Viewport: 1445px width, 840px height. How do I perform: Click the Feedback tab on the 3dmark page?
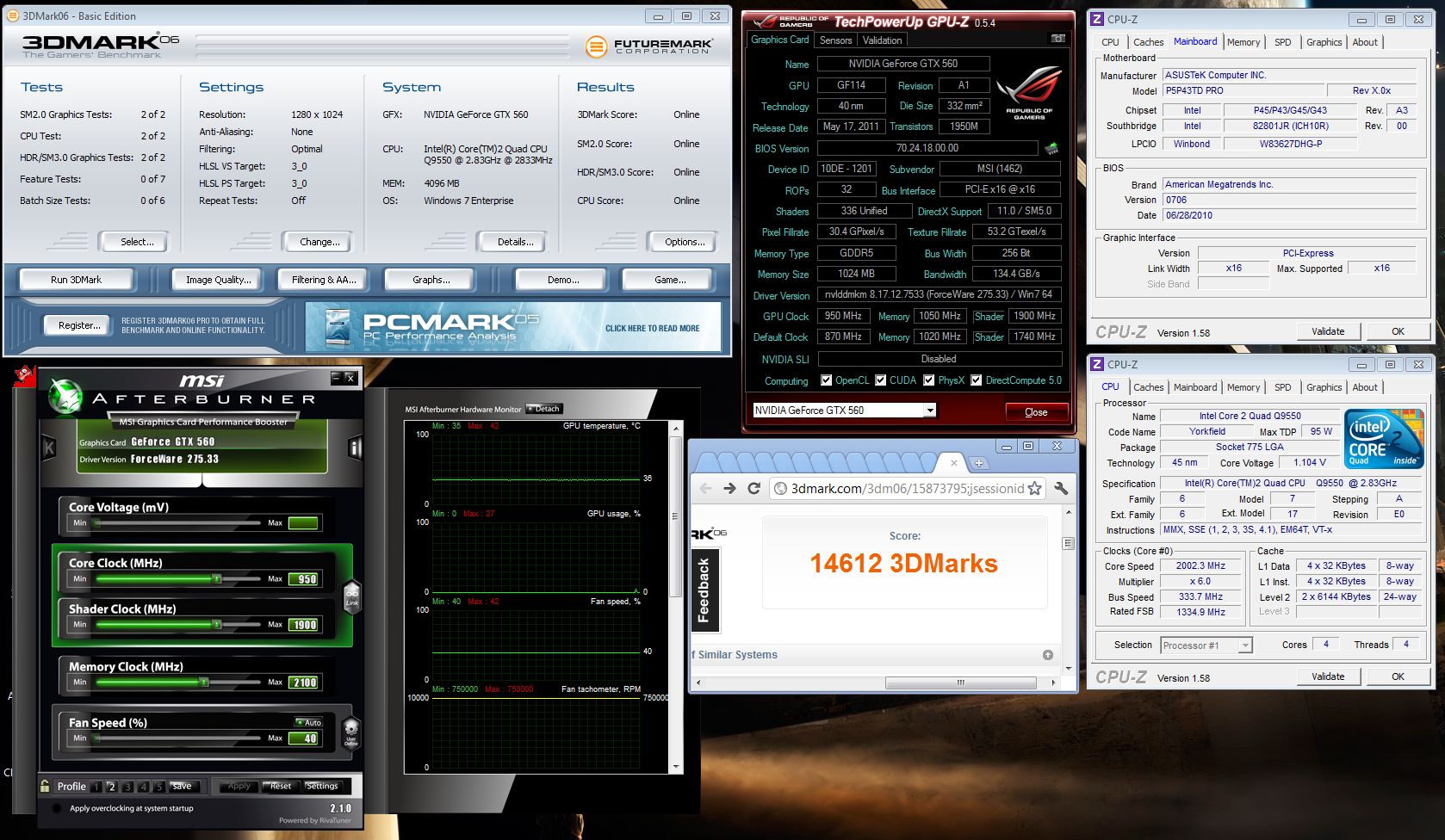click(704, 590)
